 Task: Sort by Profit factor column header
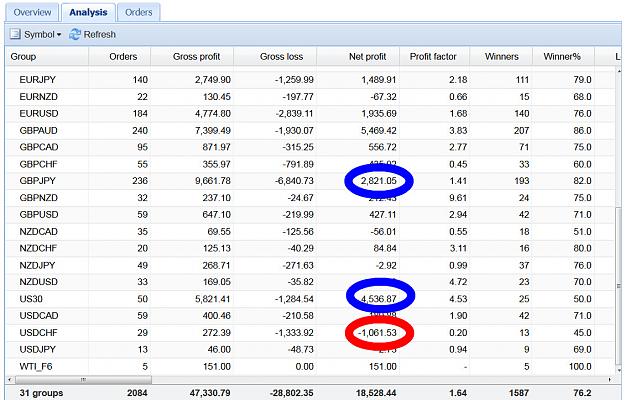[x=434, y=57]
